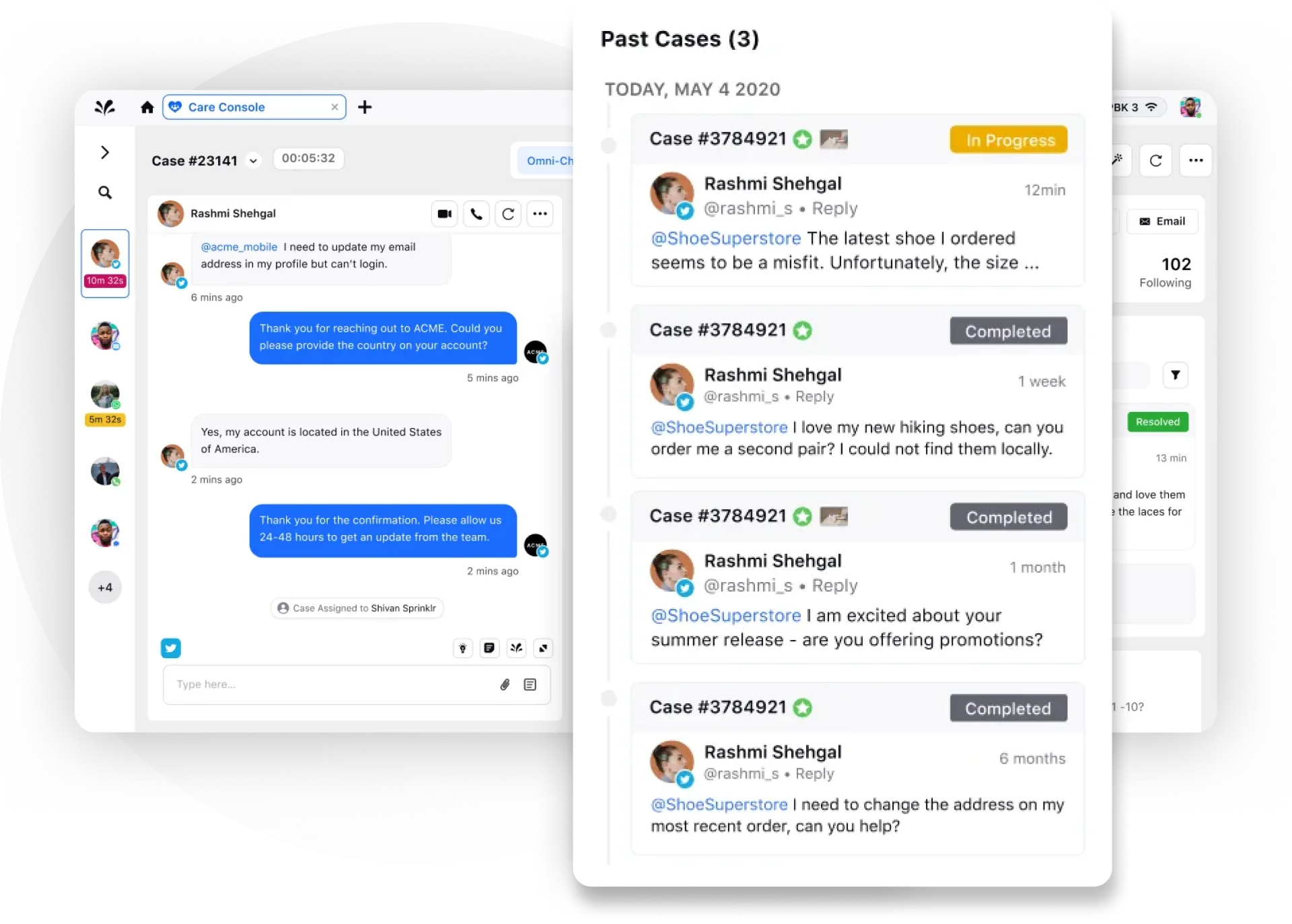Click the video call icon for Rashmi Shehgal

point(444,213)
